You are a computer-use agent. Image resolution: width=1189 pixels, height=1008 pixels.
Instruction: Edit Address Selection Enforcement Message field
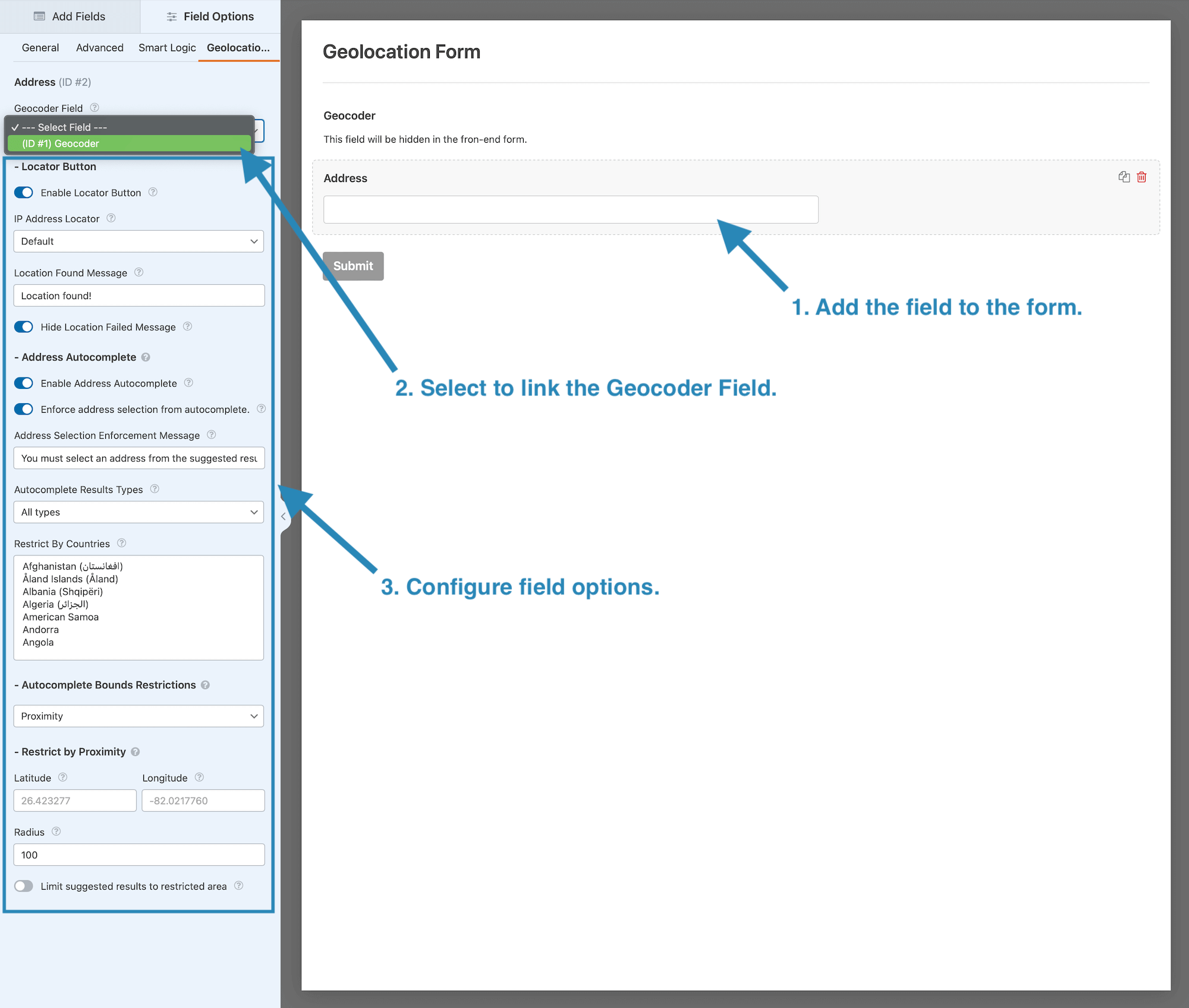(139, 458)
